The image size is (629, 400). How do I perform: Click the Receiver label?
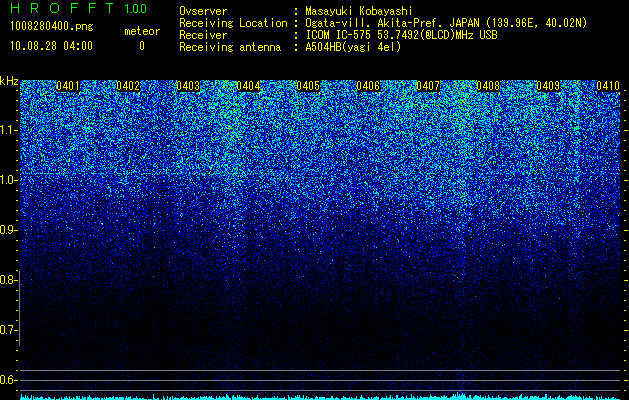pyautogui.click(x=203, y=35)
